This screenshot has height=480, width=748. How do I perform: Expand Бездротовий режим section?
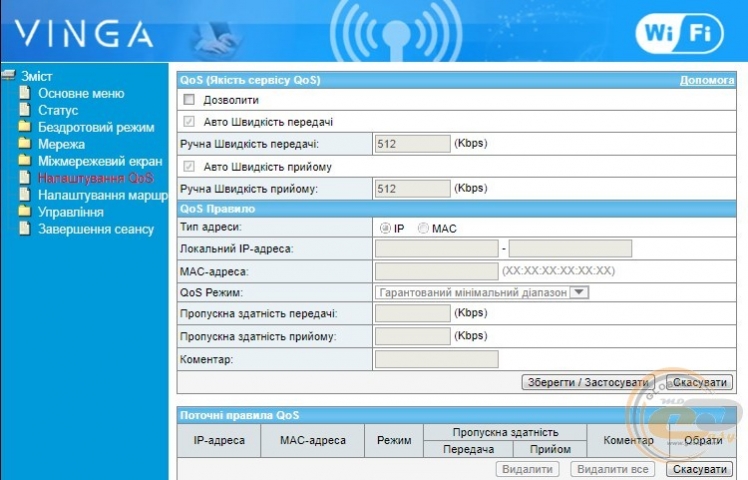(x=96, y=127)
